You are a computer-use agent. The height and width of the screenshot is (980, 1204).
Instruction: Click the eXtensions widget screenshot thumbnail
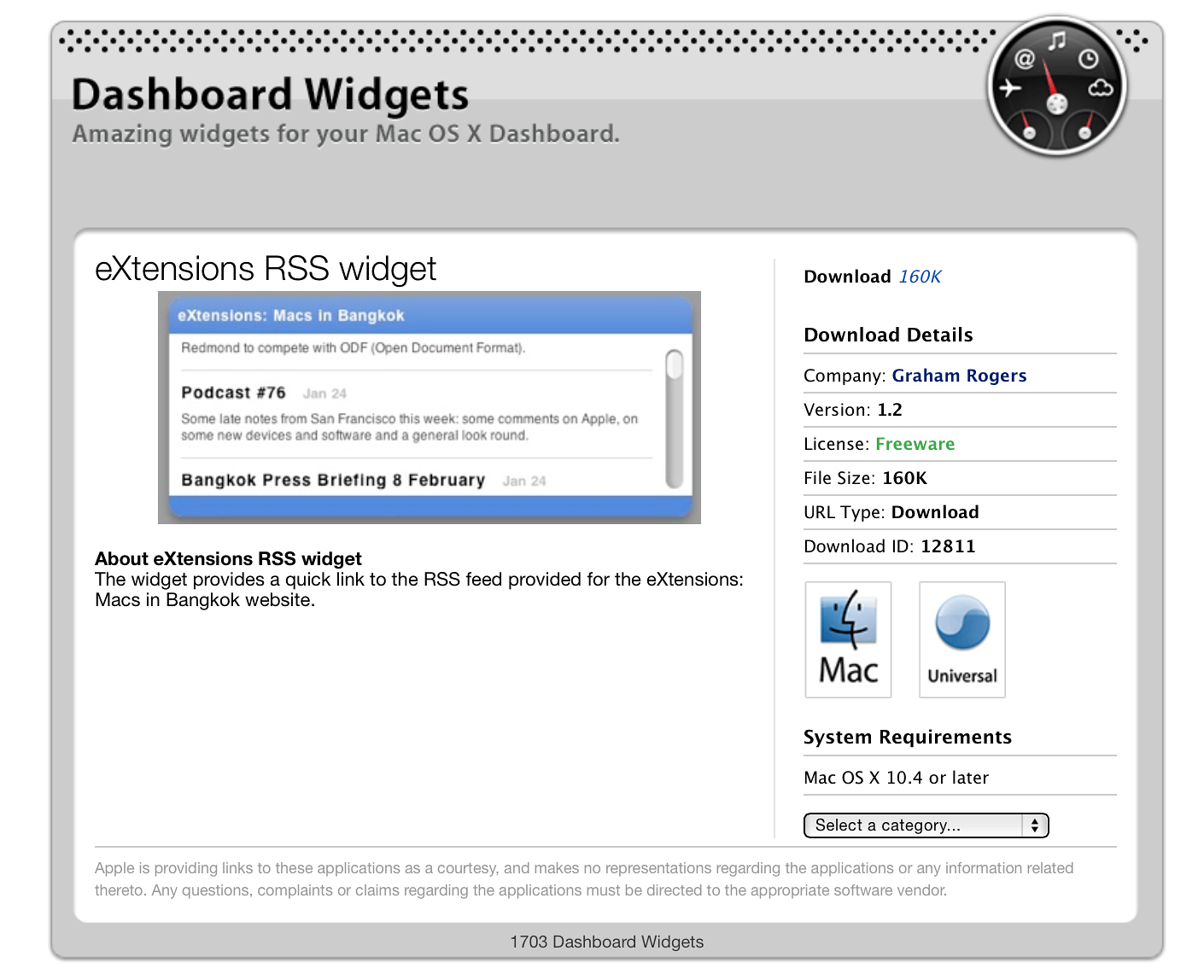[430, 407]
